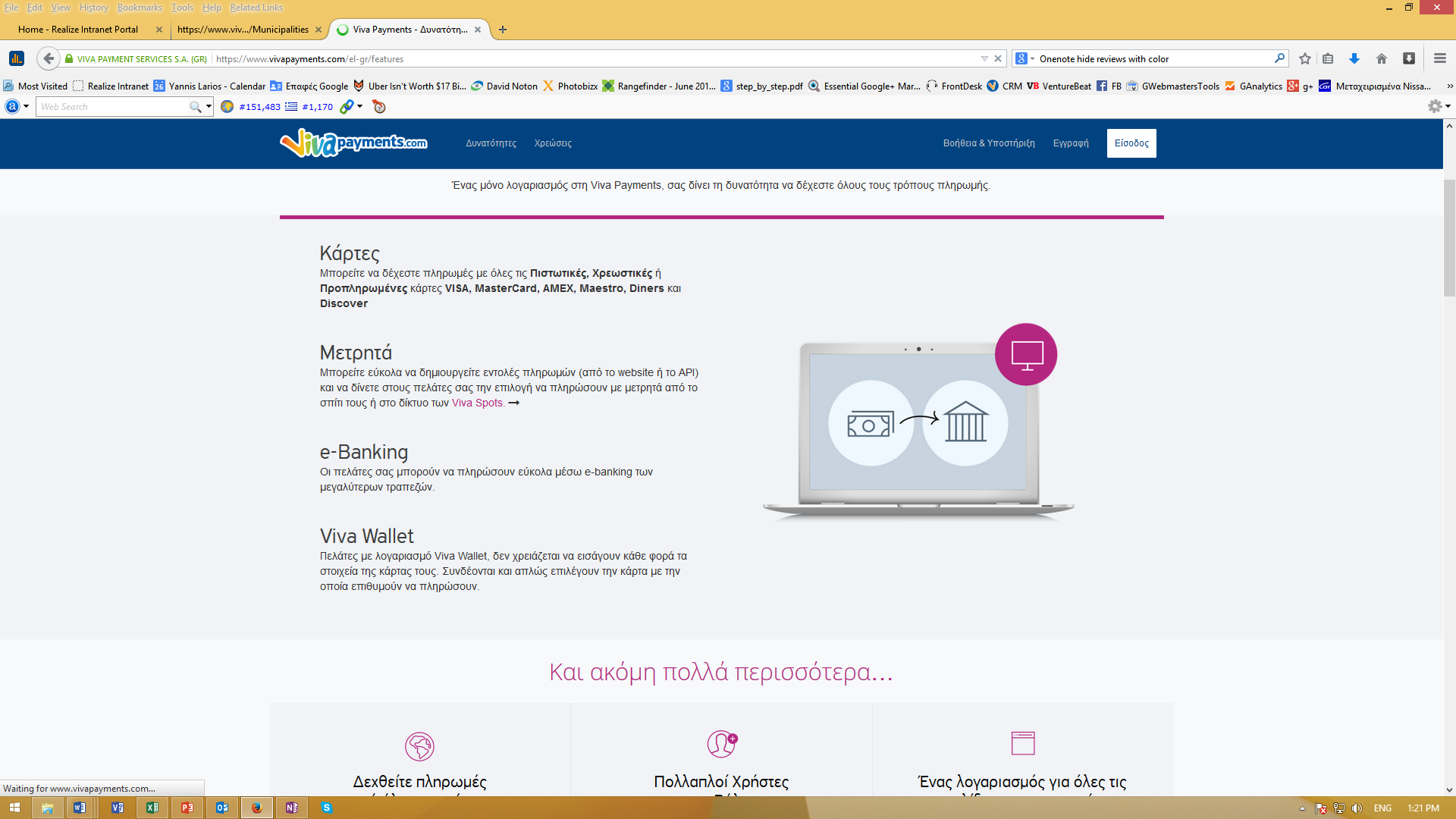
Task: Open Skype from the taskbar
Action: click(327, 808)
